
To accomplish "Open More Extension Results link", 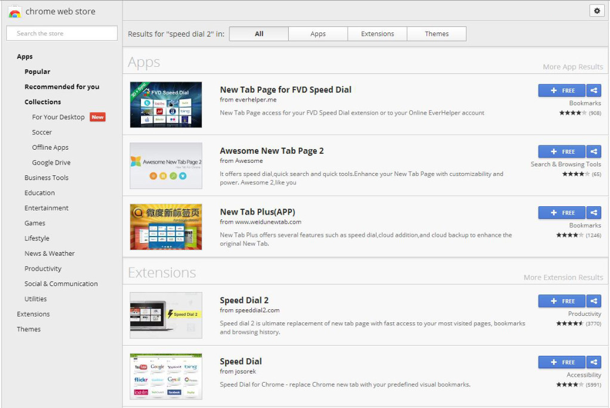I will click(x=563, y=277).
